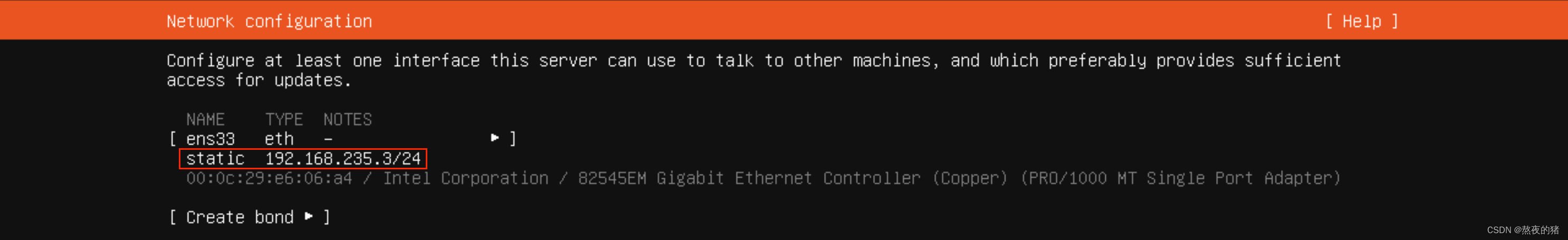Click the NAME column header
This screenshot has width=1568, height=240.
coord(205,119)
